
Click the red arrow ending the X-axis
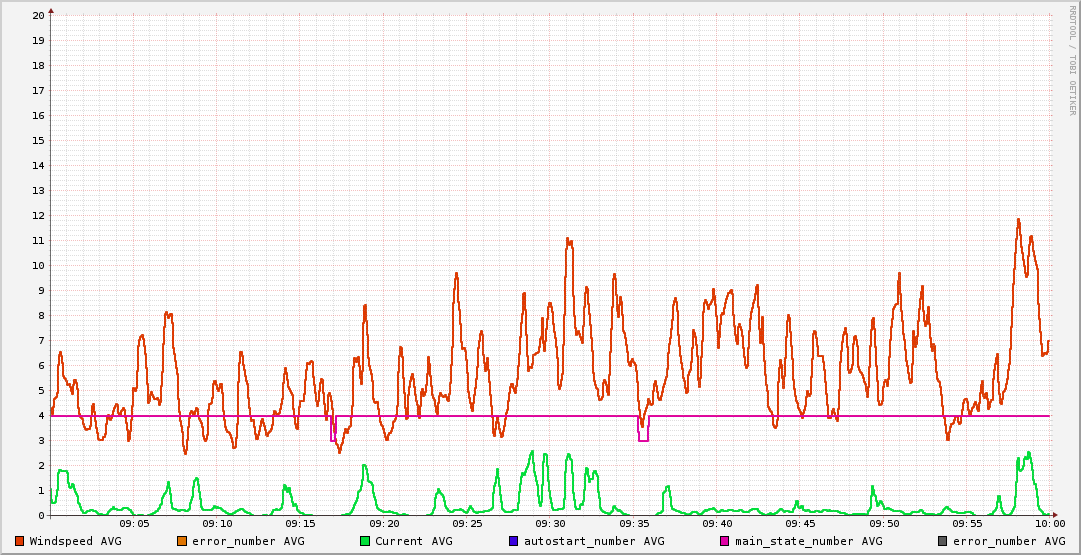[1056, 515]
